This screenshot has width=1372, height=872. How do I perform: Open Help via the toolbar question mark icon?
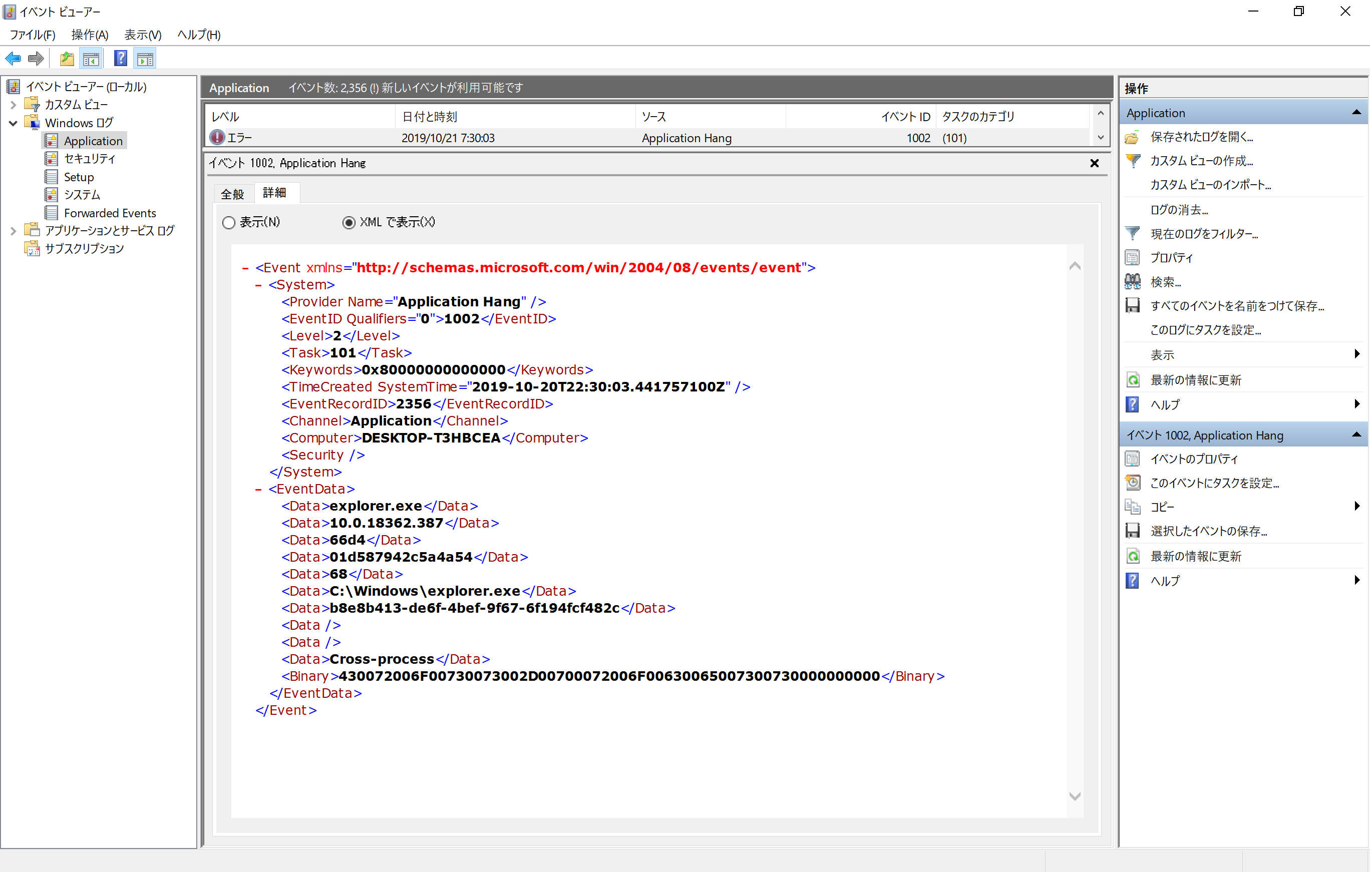tap(120, 58)
